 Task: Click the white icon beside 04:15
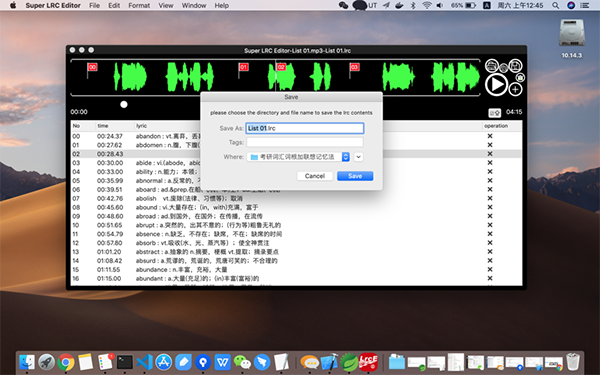click(494, 113)
